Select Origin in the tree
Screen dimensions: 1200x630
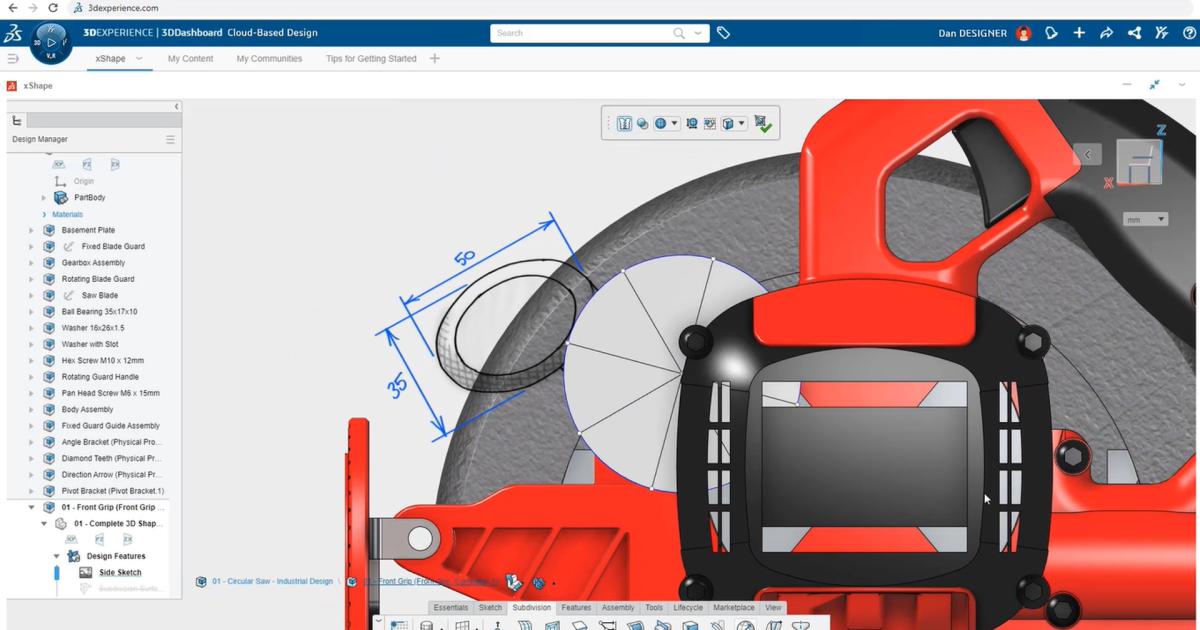pos(84,181)
